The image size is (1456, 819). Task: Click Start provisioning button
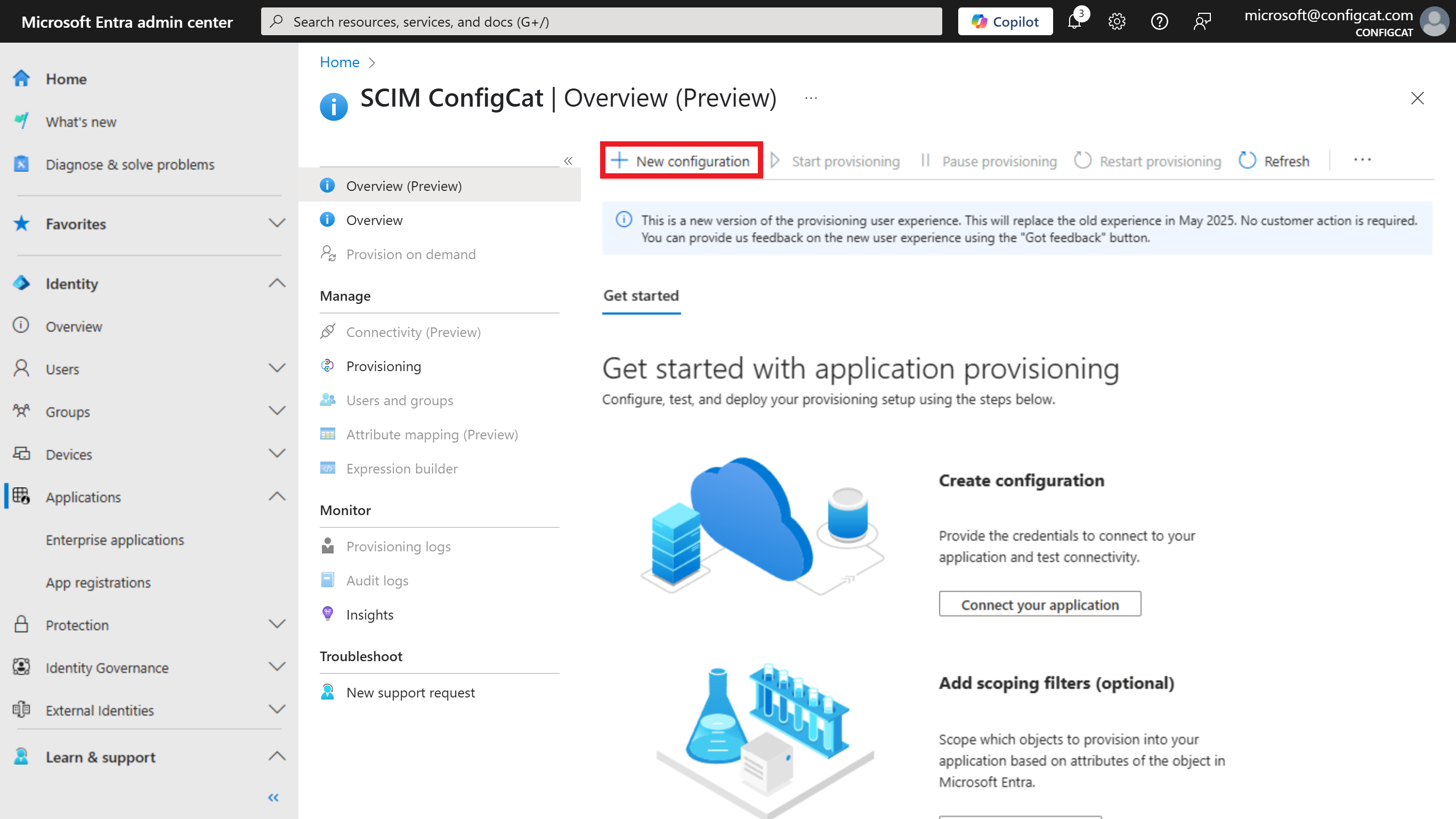click(x=836, y=161)
